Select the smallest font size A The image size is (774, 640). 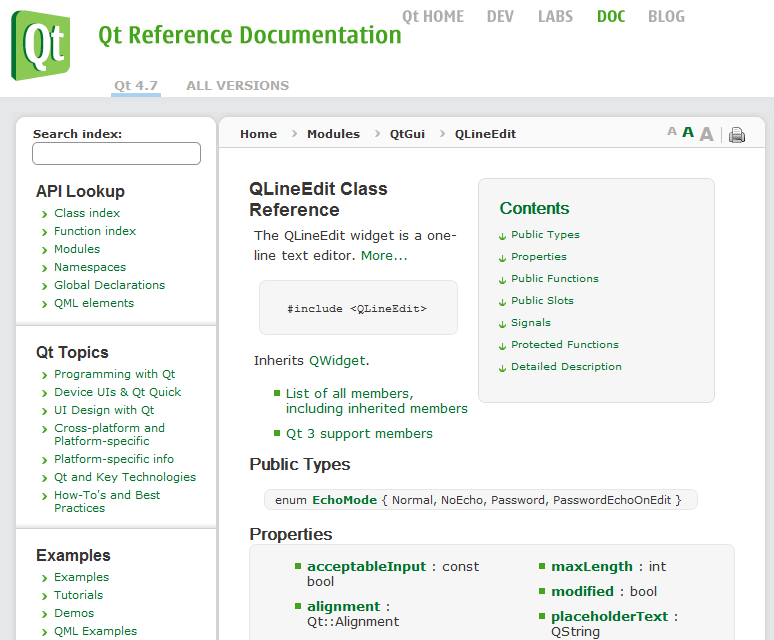click(672, 131)
